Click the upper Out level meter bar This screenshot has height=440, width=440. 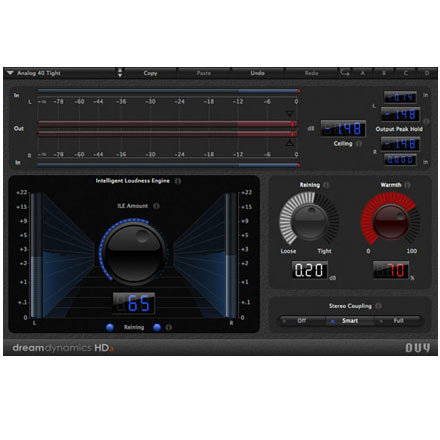click(x=168, y=124)
